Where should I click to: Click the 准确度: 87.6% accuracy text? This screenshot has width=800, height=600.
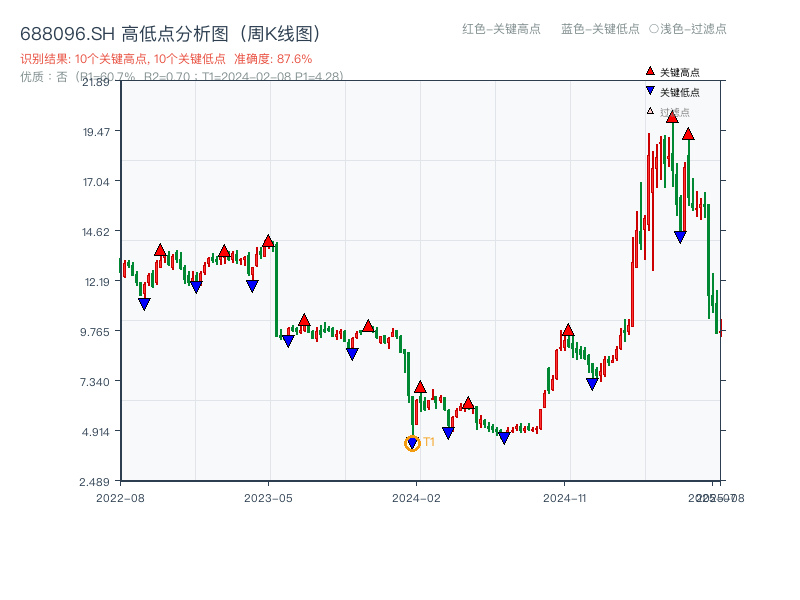[273, 59]
